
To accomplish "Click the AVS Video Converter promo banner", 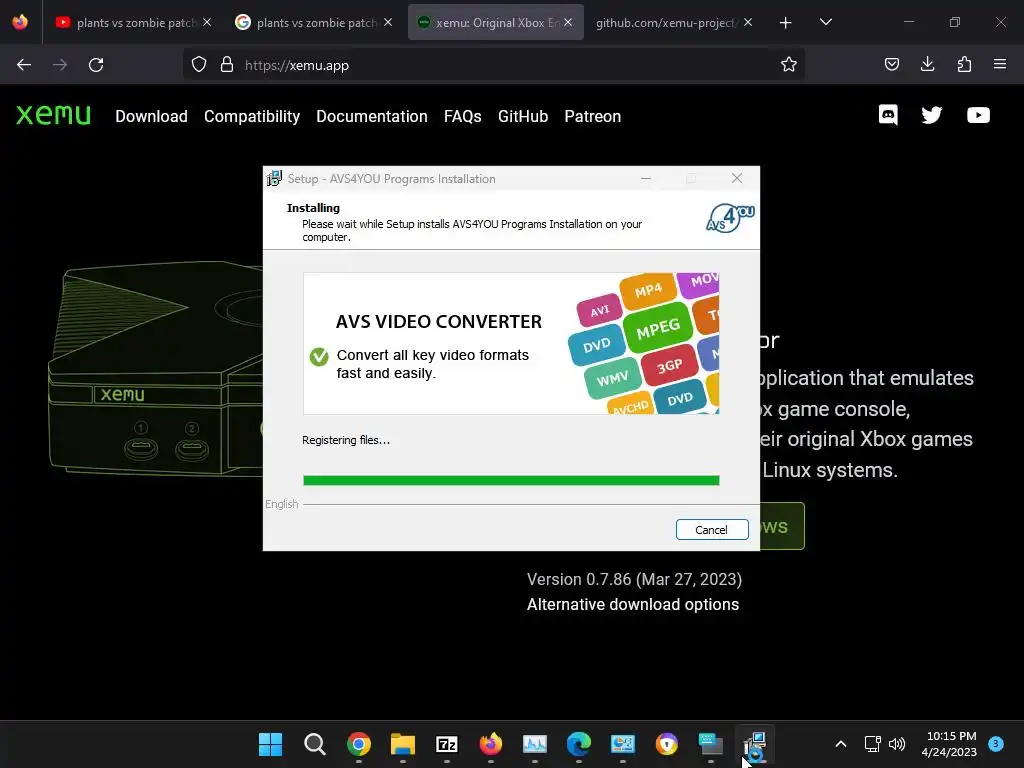I will pyautogui.click(x=511, y=344).
